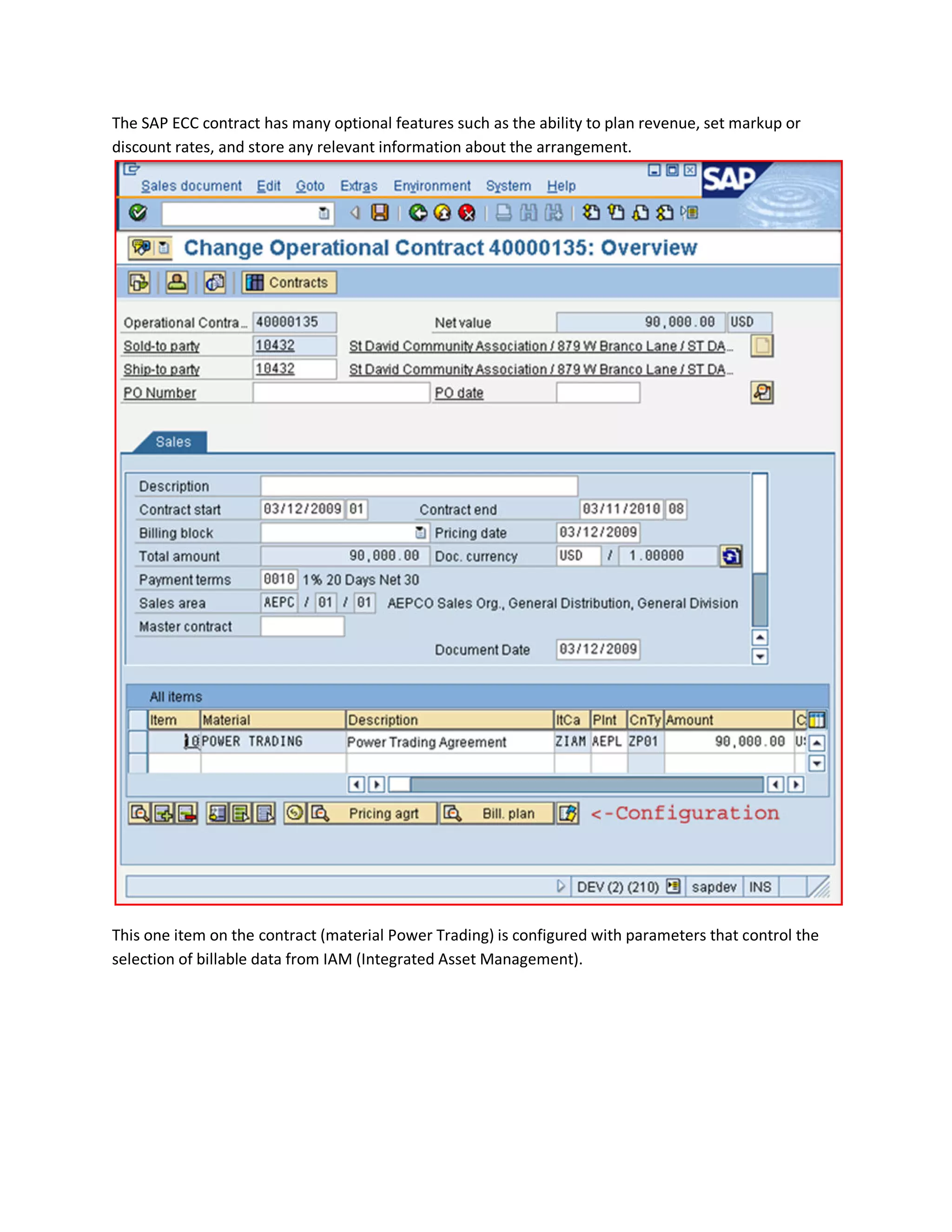Image resolution: width=952 pixels, height=1232 pixels.
Task: Click the Save floppy disk icon
Action: coord(380,212)
